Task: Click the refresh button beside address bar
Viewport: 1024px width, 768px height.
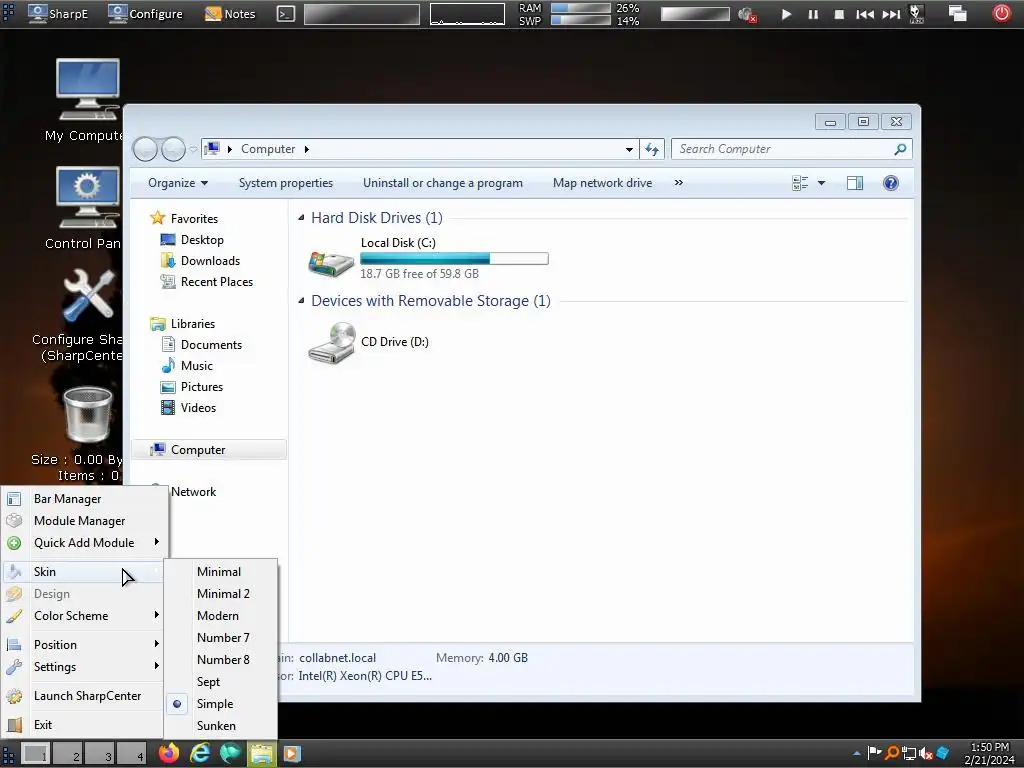Action: click(652, 149)
